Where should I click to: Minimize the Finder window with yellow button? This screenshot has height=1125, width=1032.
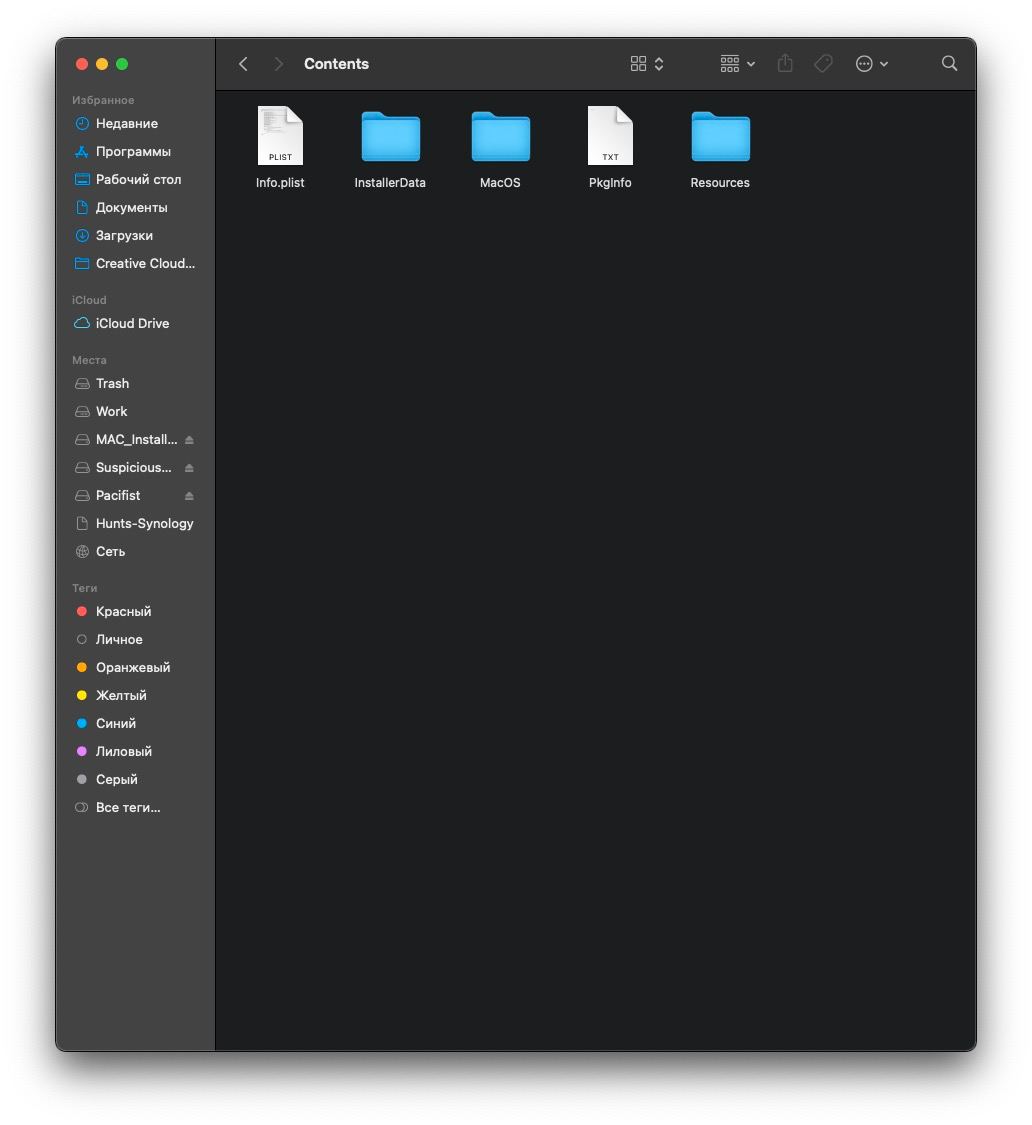(x=102, y=64)
